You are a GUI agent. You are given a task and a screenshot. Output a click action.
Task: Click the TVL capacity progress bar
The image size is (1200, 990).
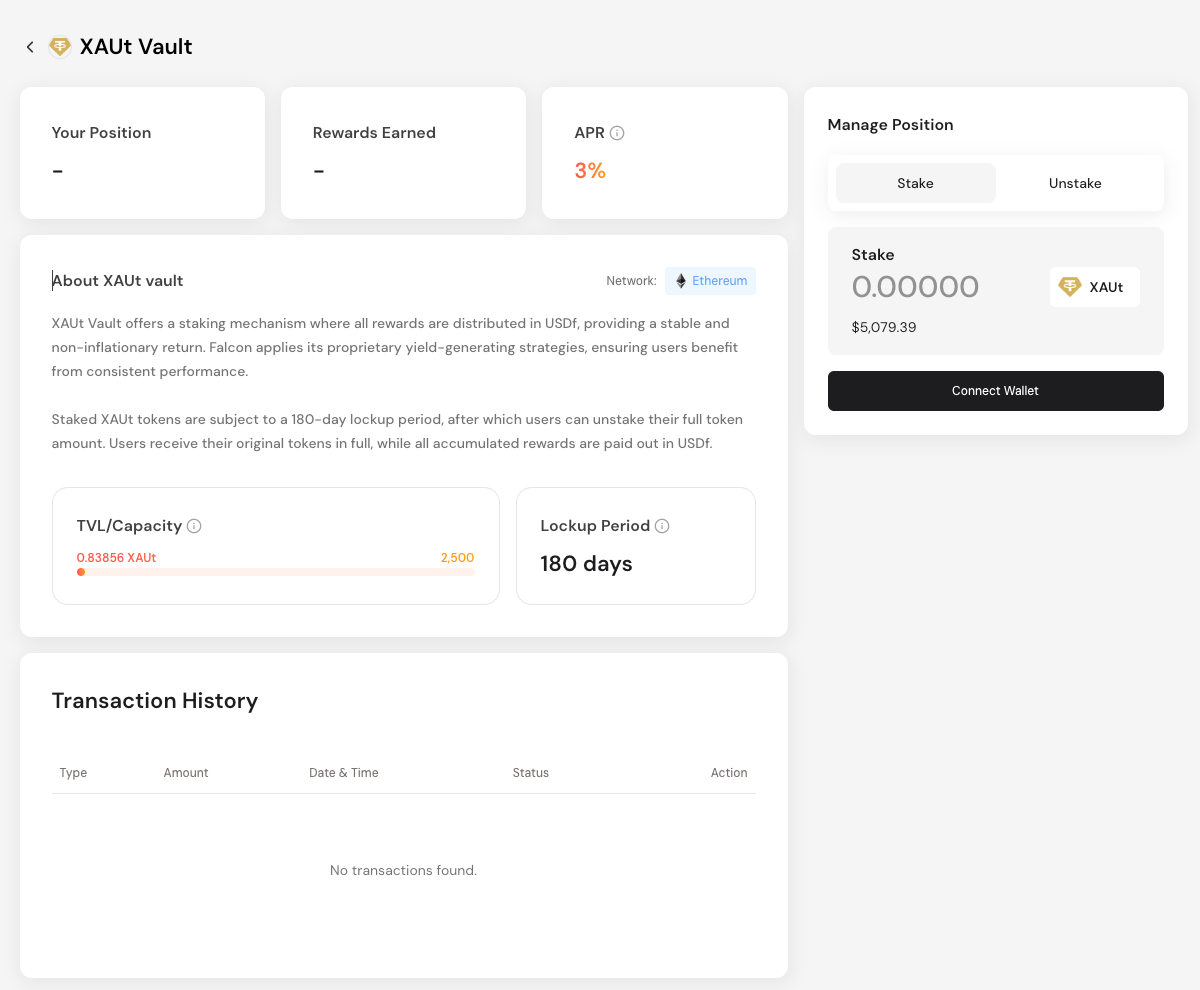[276, 572]
